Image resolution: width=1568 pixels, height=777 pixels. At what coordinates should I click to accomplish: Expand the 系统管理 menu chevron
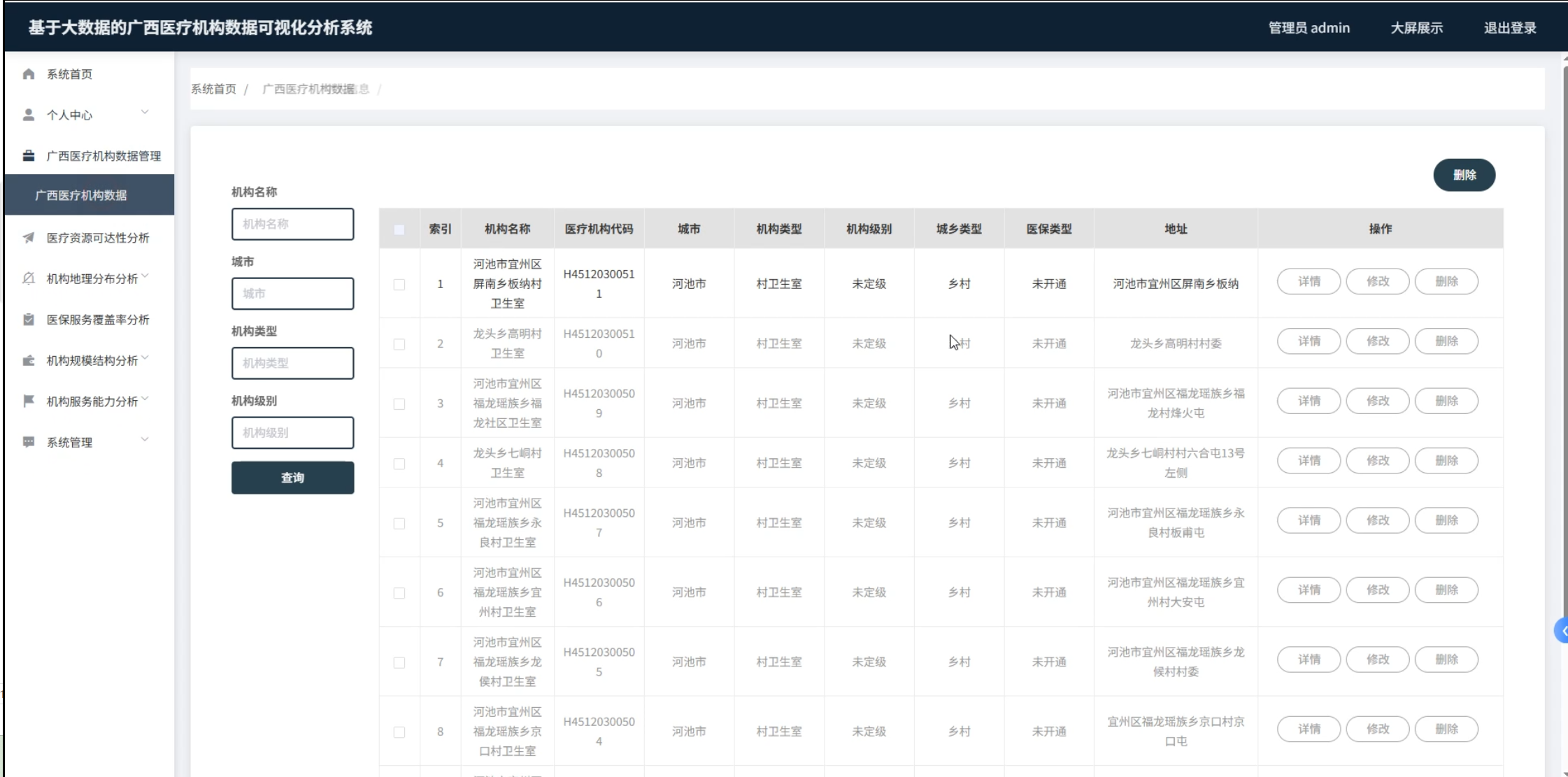click(145, 439)
